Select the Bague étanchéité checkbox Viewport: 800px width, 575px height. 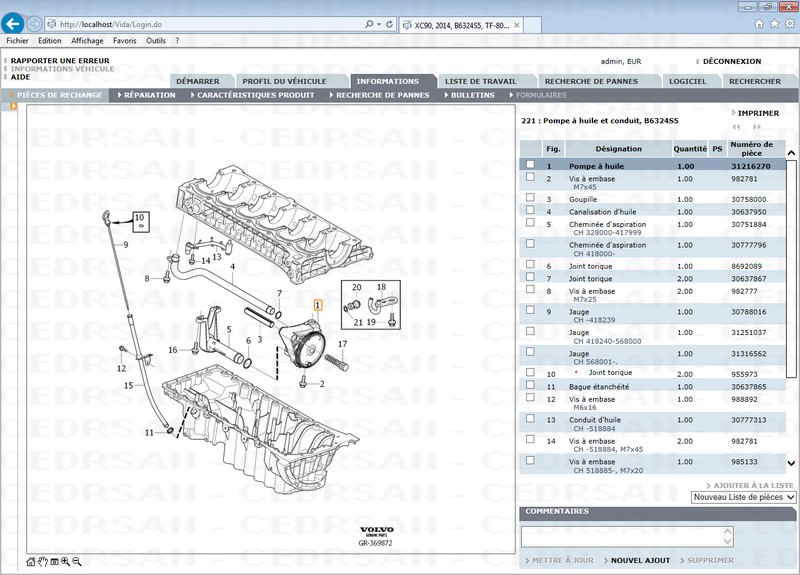click(530, 385)
